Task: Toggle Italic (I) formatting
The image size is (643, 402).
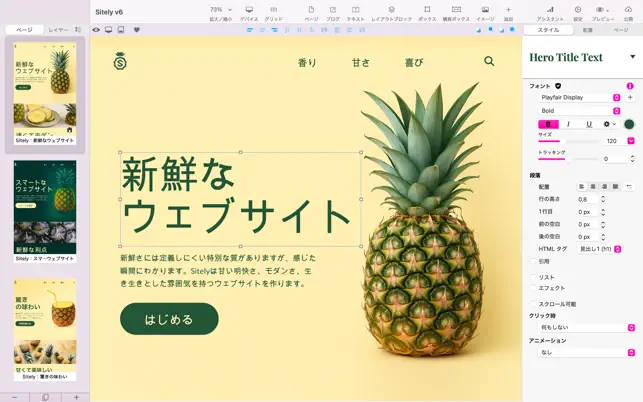Action: point(568,124)
